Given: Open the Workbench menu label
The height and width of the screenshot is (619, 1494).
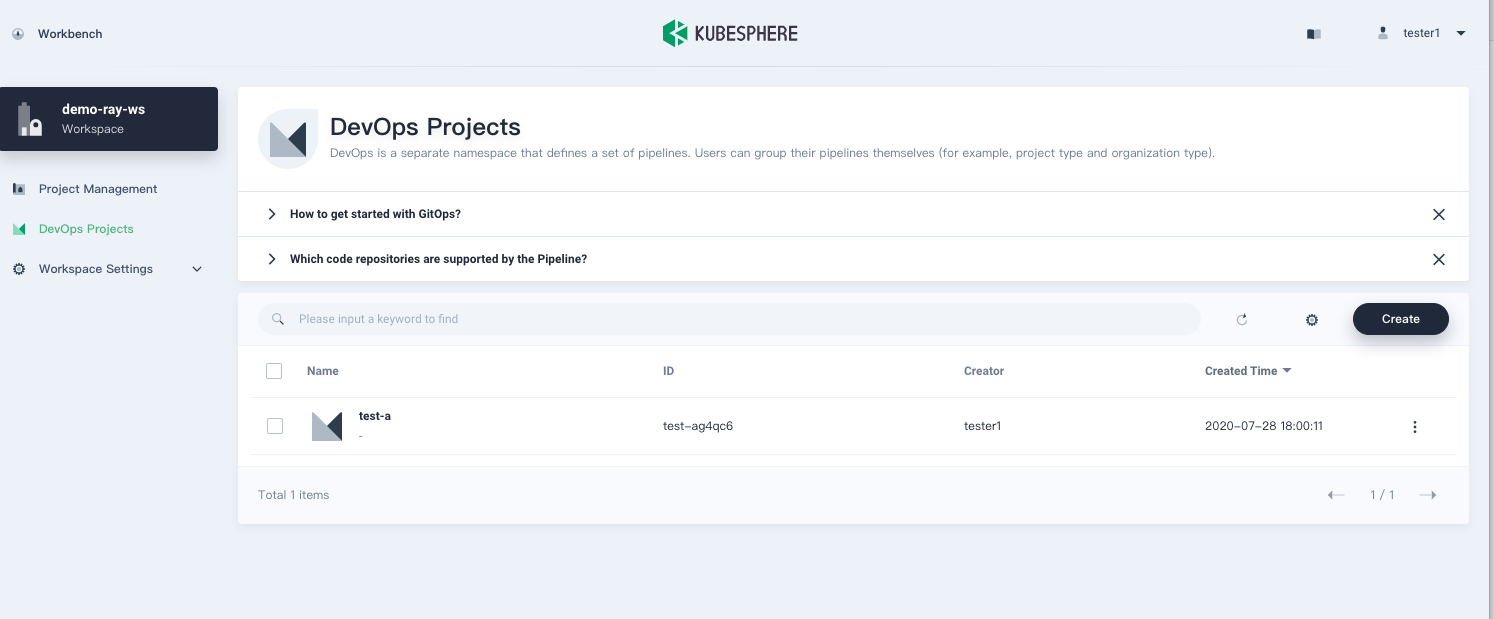Looking at the screenshot, I should tap(70, 34).
